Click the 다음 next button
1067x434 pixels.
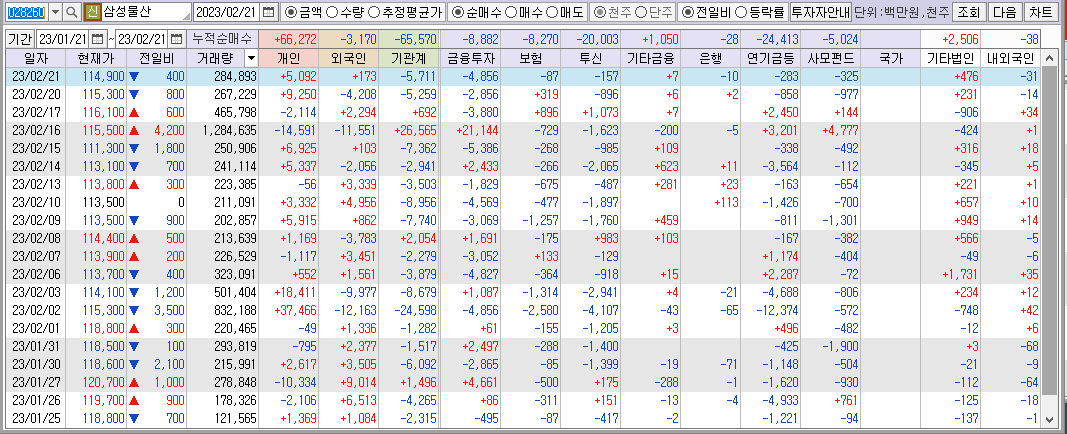[x=1004, y=12]
